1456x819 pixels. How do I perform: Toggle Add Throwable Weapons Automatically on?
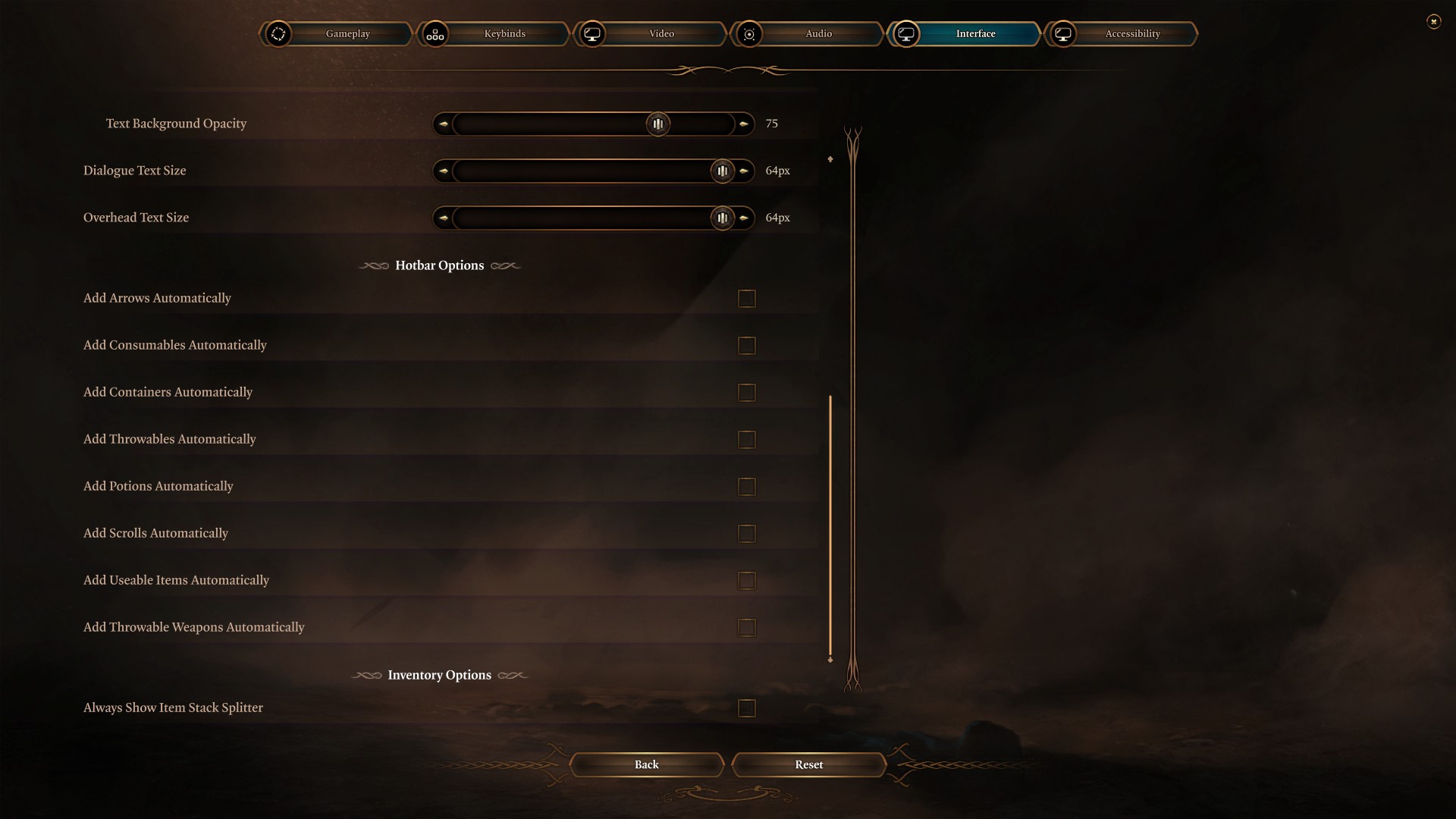[747, 627]
